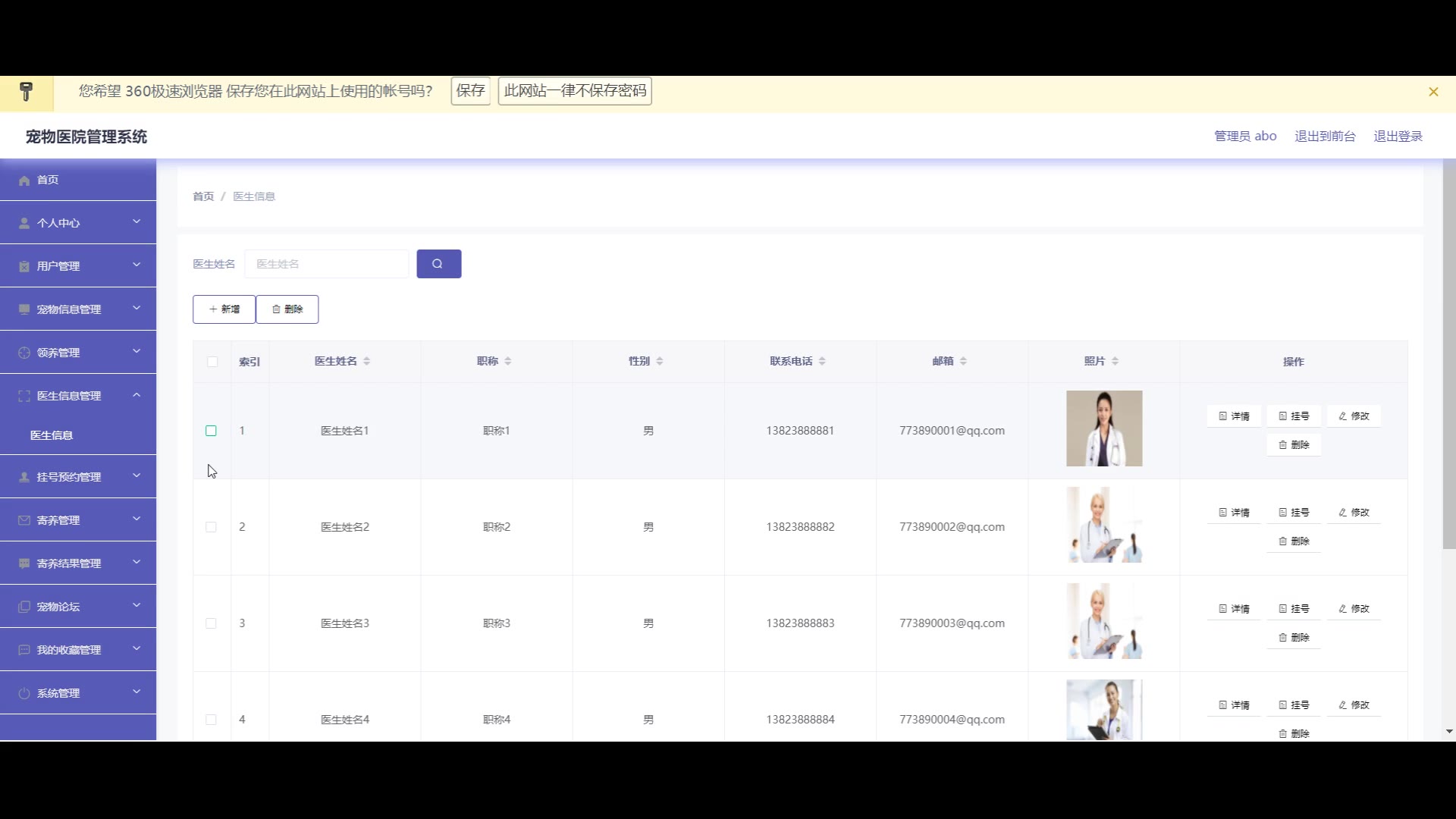Sort by 性别 column arrows
Screen dimensions: 1456x819
[659, 362]
